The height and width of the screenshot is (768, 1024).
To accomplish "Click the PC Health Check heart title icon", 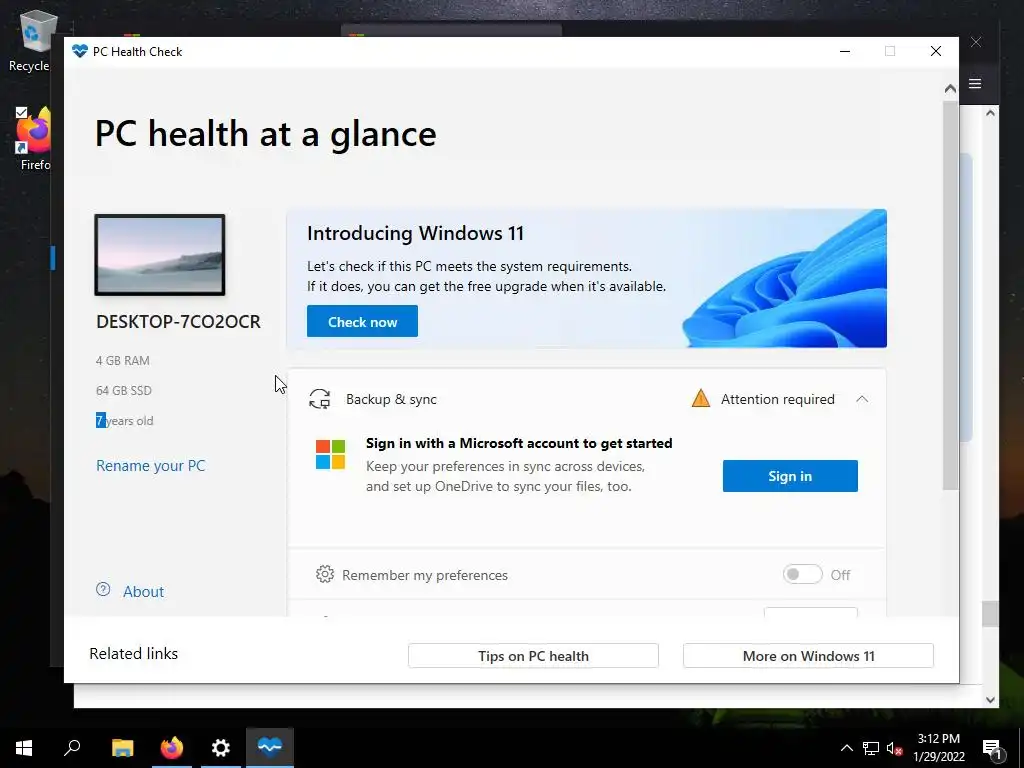I will 80,51.
